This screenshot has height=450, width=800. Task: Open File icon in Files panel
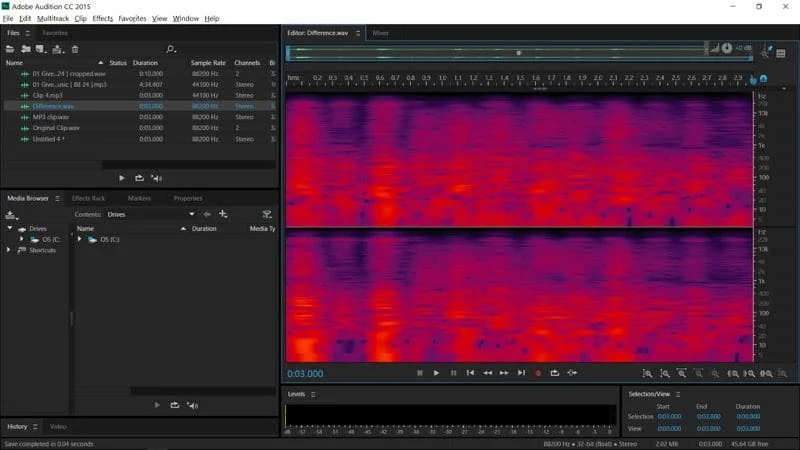point(10,49)
